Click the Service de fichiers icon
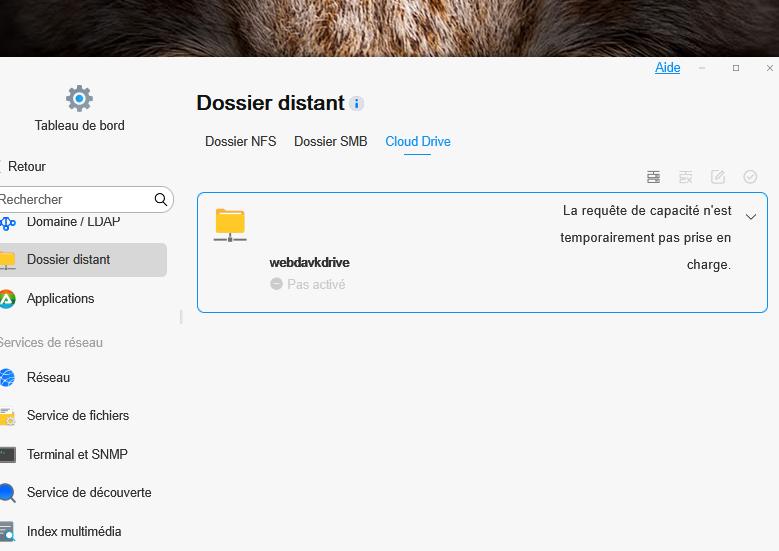This screenshot has height=551, width=779. point(7,416)
